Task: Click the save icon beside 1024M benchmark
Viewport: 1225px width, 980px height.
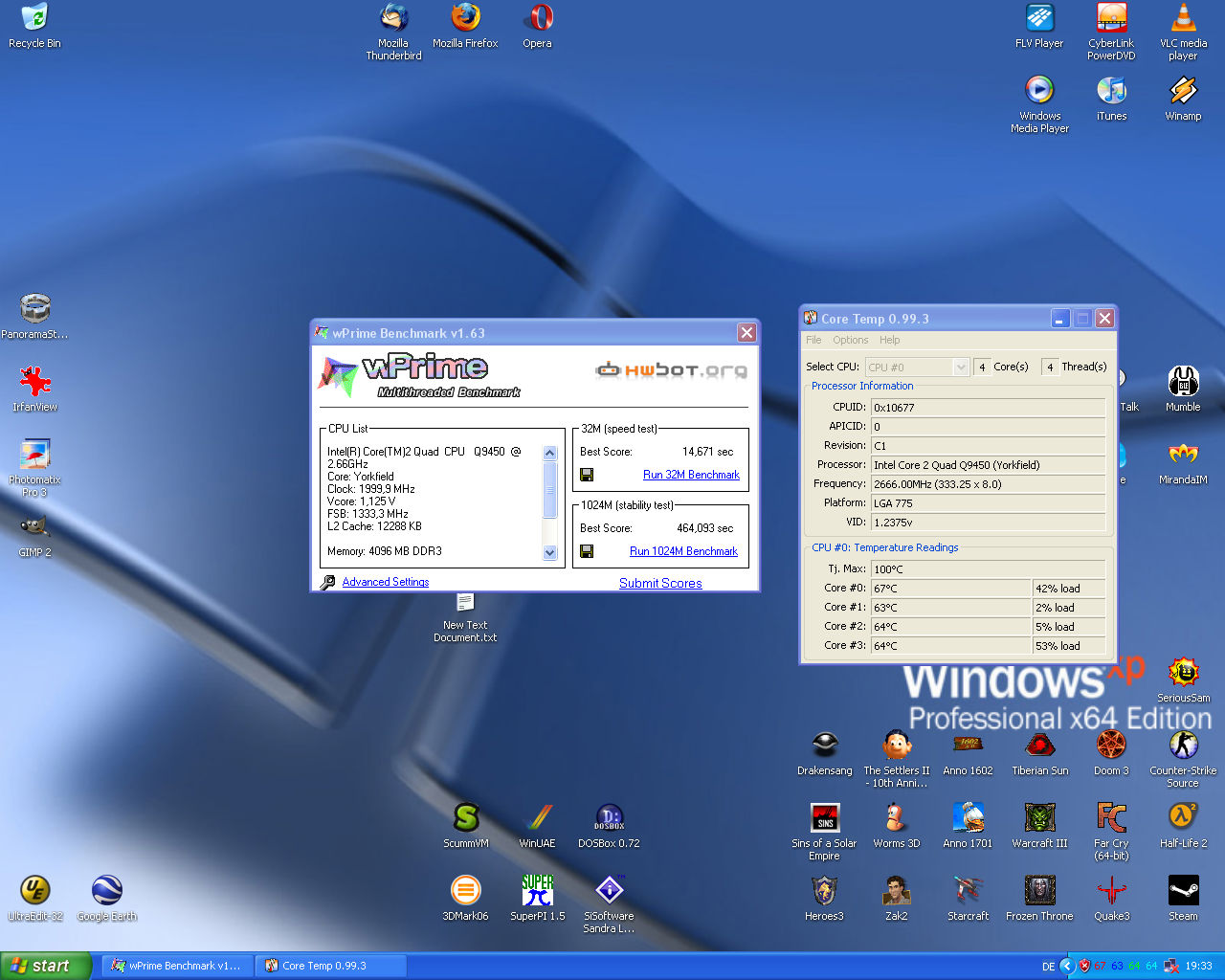Action: (587, 551)
